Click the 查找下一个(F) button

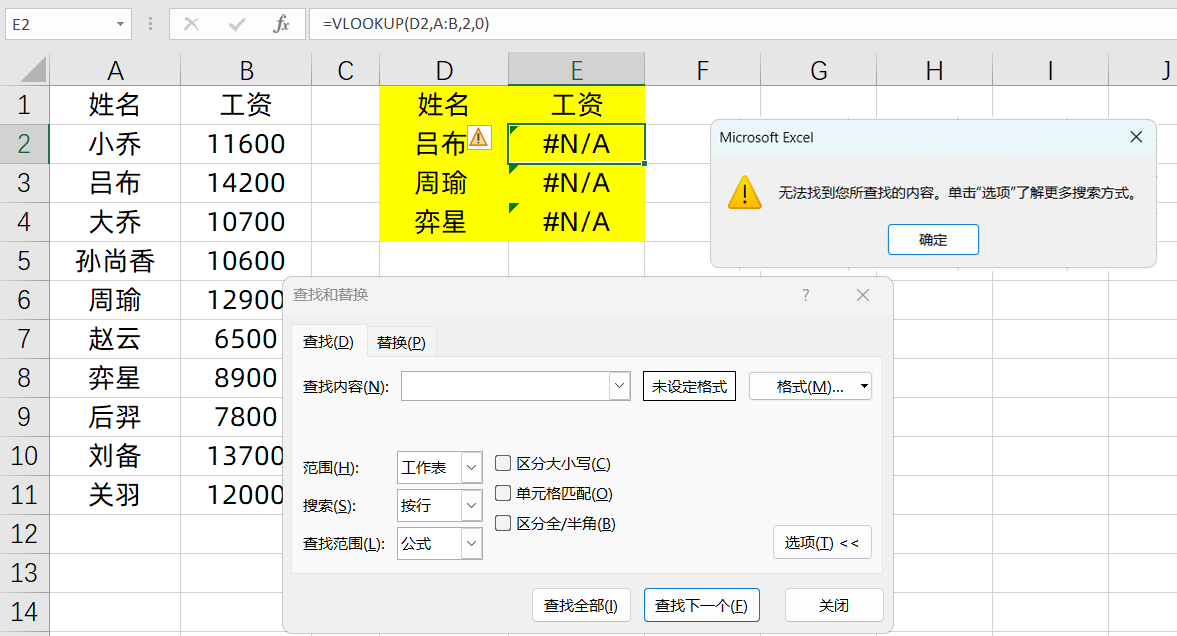(x=701, y=605)
